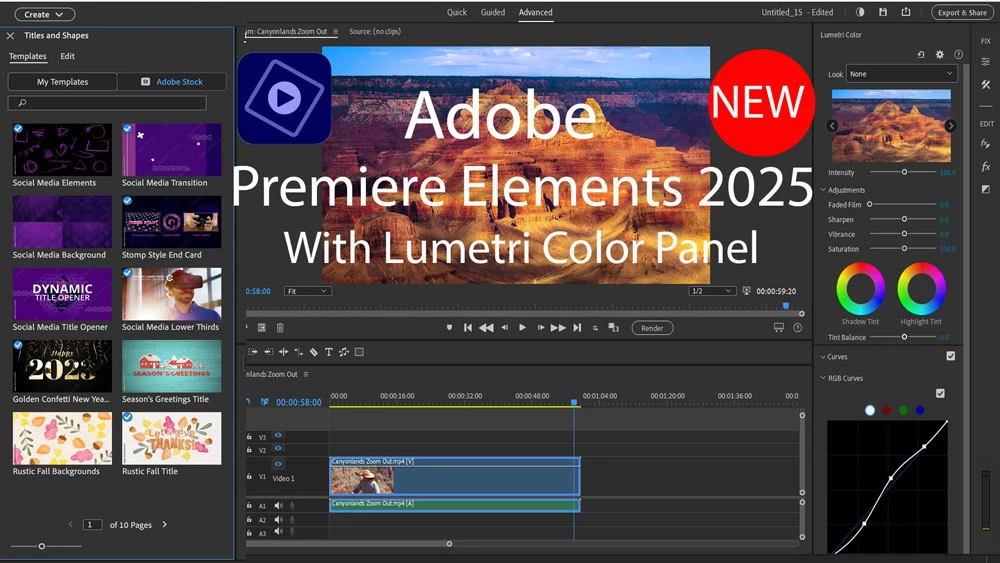The width and height of the screenshot is (1000, 563).
Task: Switch to Quick mode
Action: tap(457, 12)
